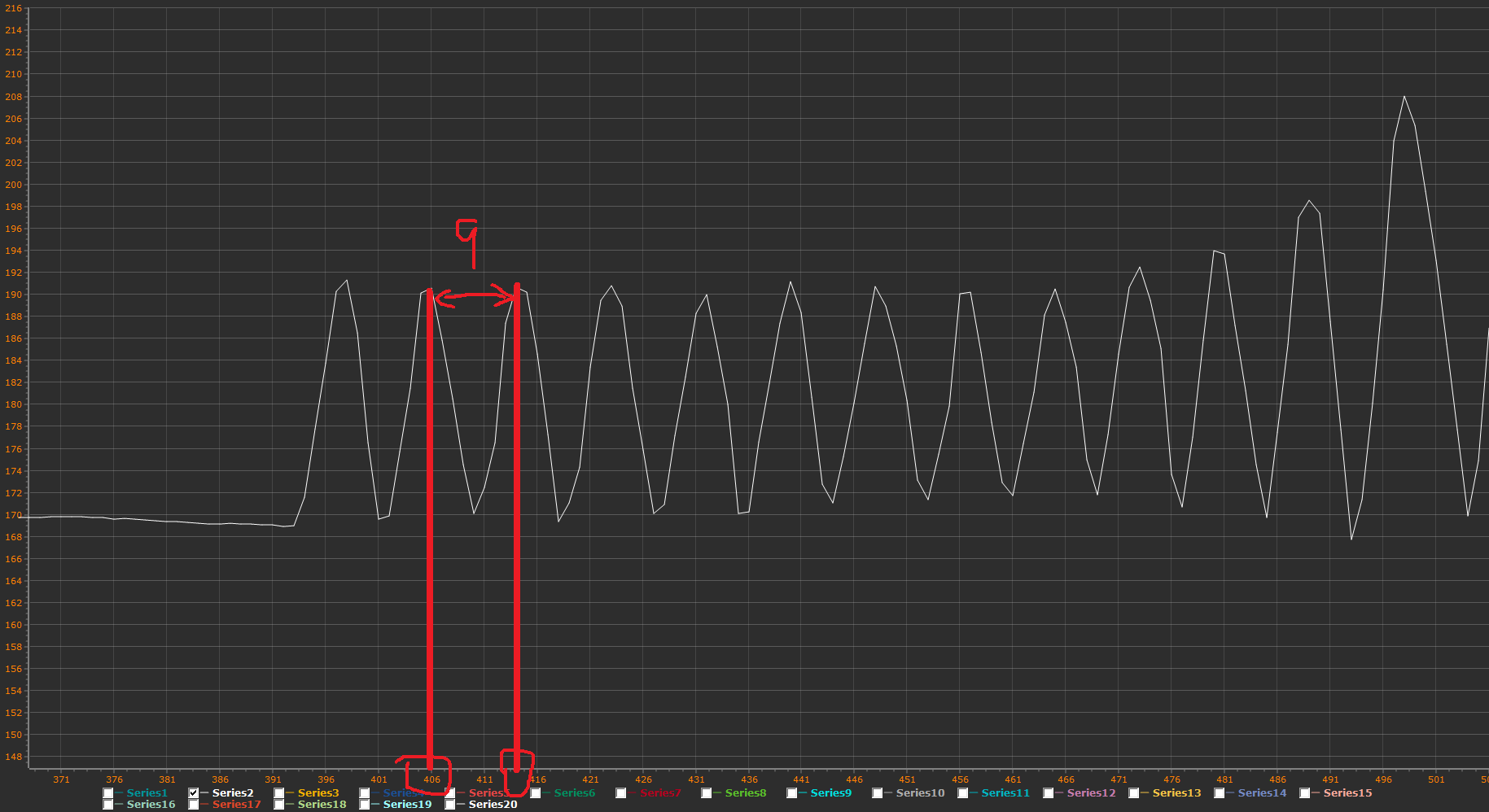Viewport: 1489px width, 812px height.
Task: Check the Series12 legend box
Action: [1049, 793]
